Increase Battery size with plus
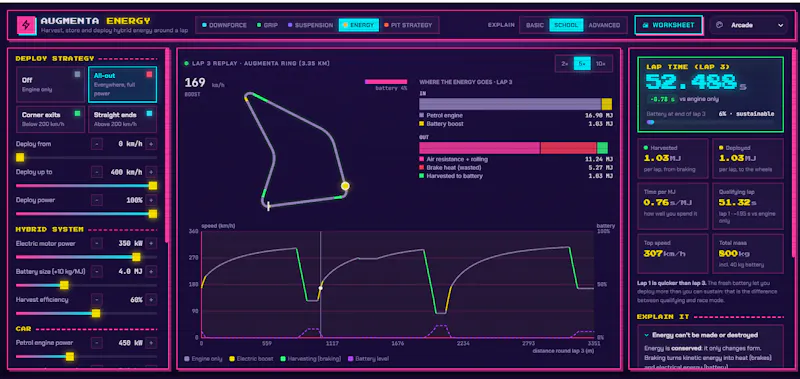This screenshot has width=800, height=379. 151,272
